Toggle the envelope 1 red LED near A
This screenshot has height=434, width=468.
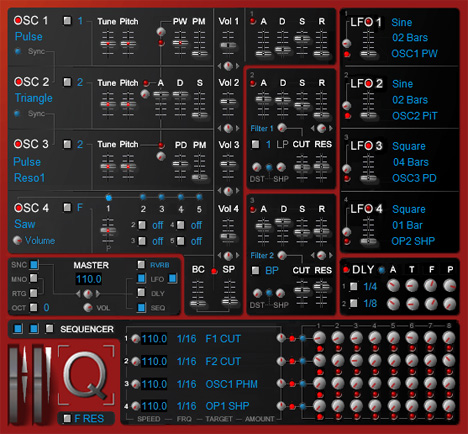tap(253, 21)
